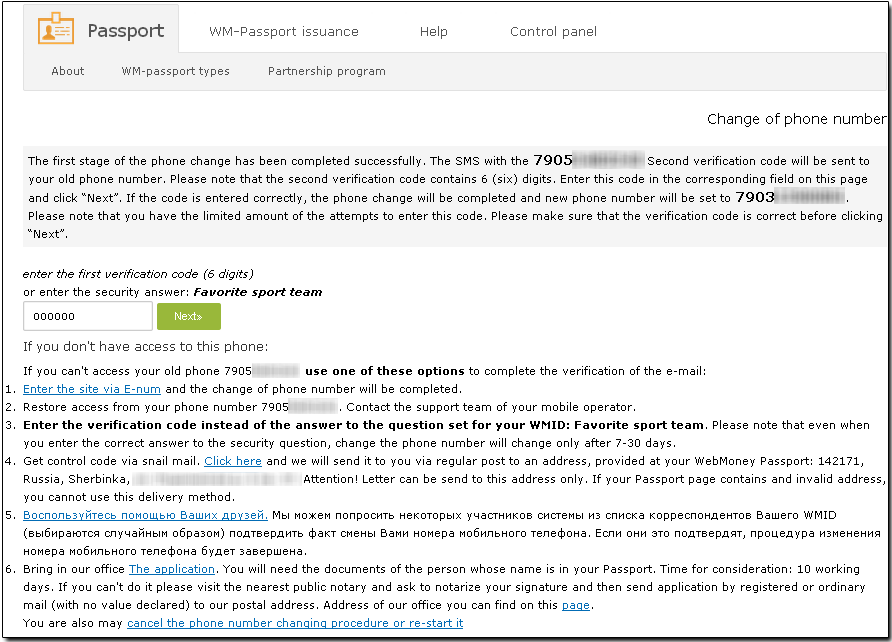
Task: Follow the 'Enter the site via E-num' link
Action: [92, 389]
